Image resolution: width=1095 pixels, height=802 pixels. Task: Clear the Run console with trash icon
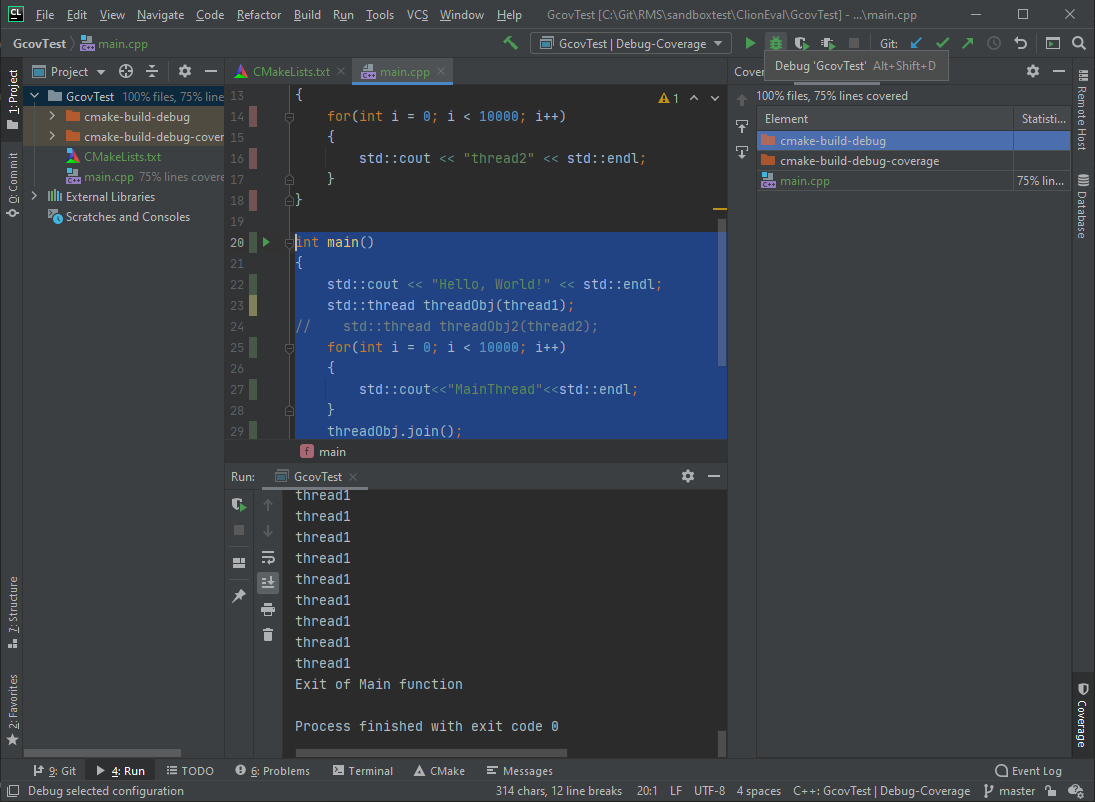[x=268, y=634]
